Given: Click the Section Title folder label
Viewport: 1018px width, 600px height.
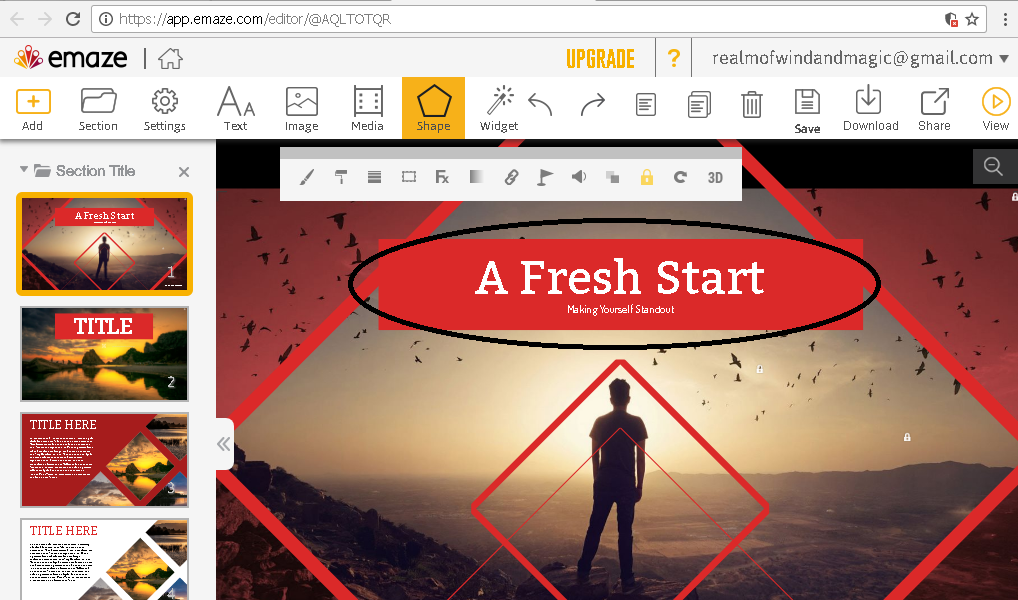Looking at the screenshot, I should pos(95,171).
